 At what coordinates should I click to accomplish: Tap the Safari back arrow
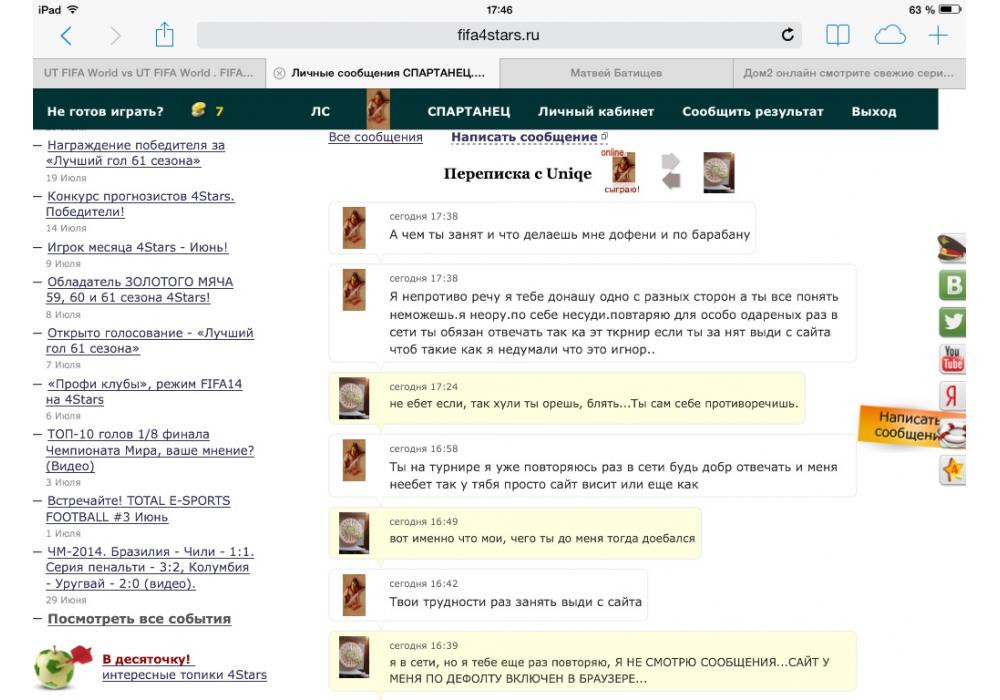[x=66, y=36]
